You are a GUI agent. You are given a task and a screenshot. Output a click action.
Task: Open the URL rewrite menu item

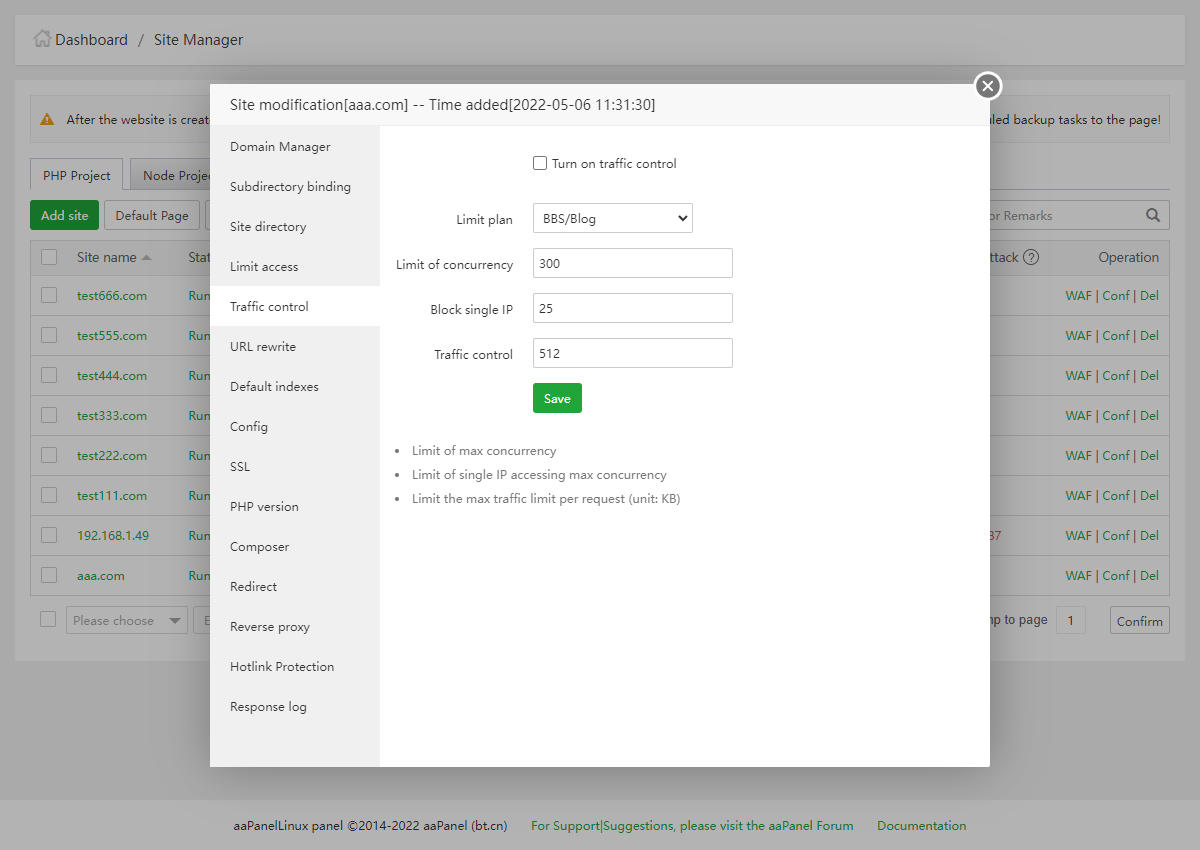click(x=263, y=346)
